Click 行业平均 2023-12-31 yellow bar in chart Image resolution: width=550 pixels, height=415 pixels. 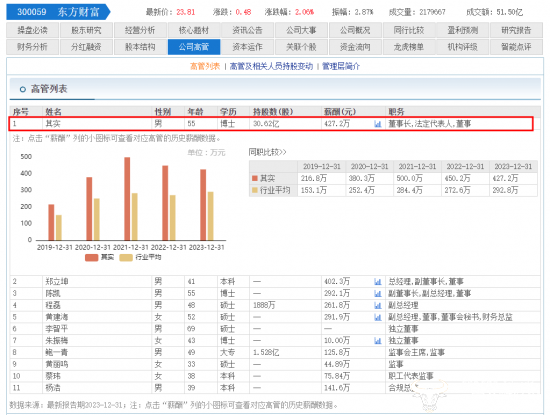coord(210,216)
